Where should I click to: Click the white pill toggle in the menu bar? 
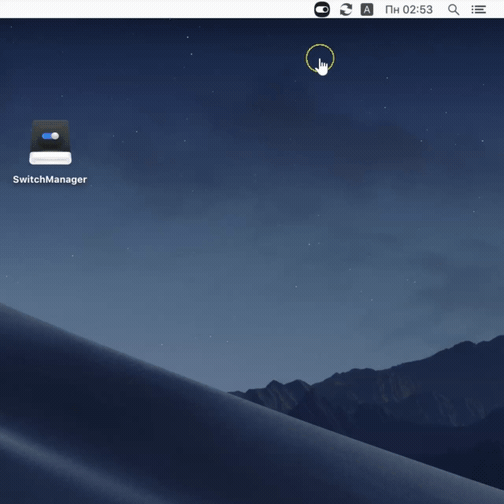[322, 10]
